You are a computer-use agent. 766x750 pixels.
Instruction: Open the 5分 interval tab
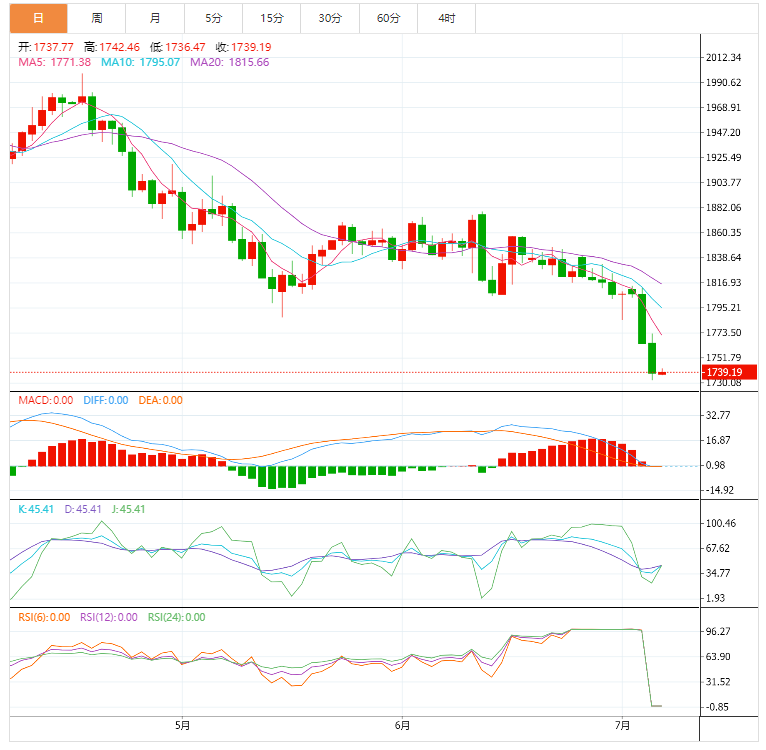[x=213, y=19]
